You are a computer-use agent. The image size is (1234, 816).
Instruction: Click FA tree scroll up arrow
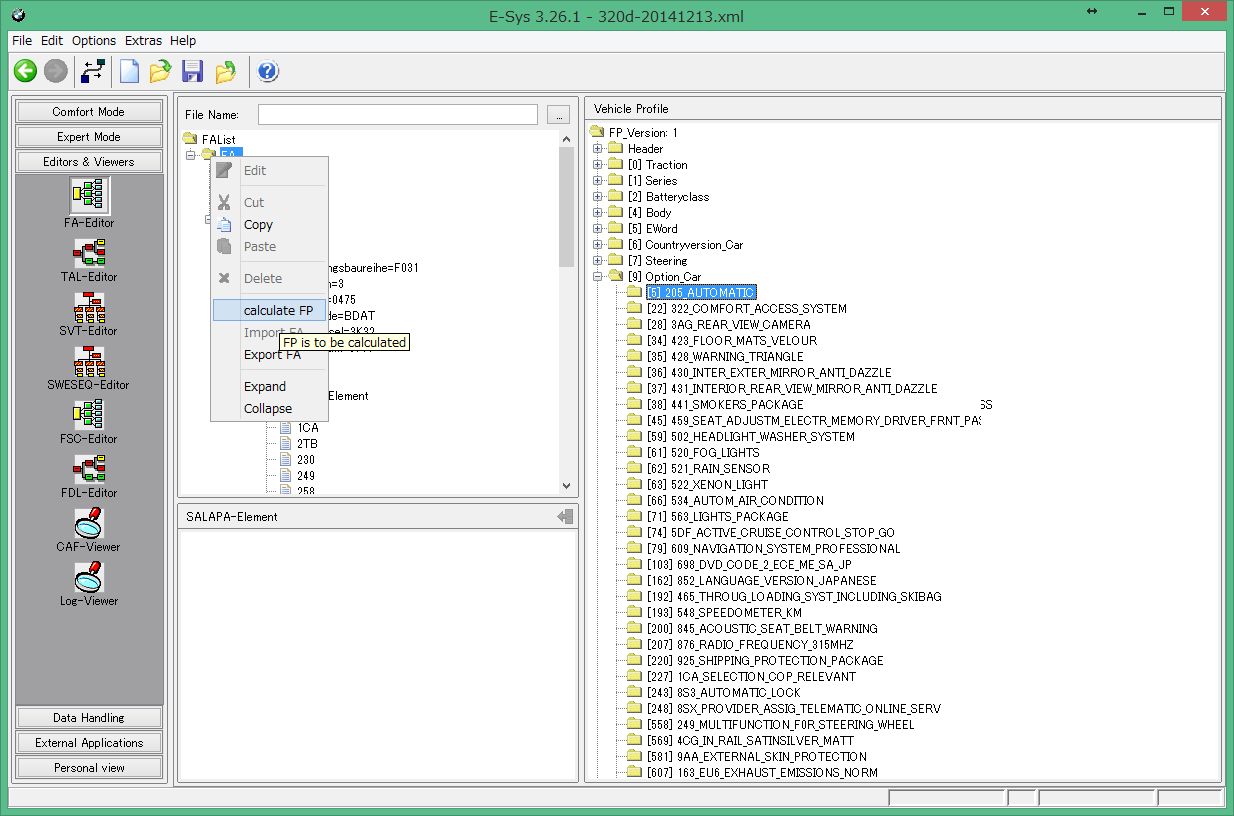coord(568,139)
